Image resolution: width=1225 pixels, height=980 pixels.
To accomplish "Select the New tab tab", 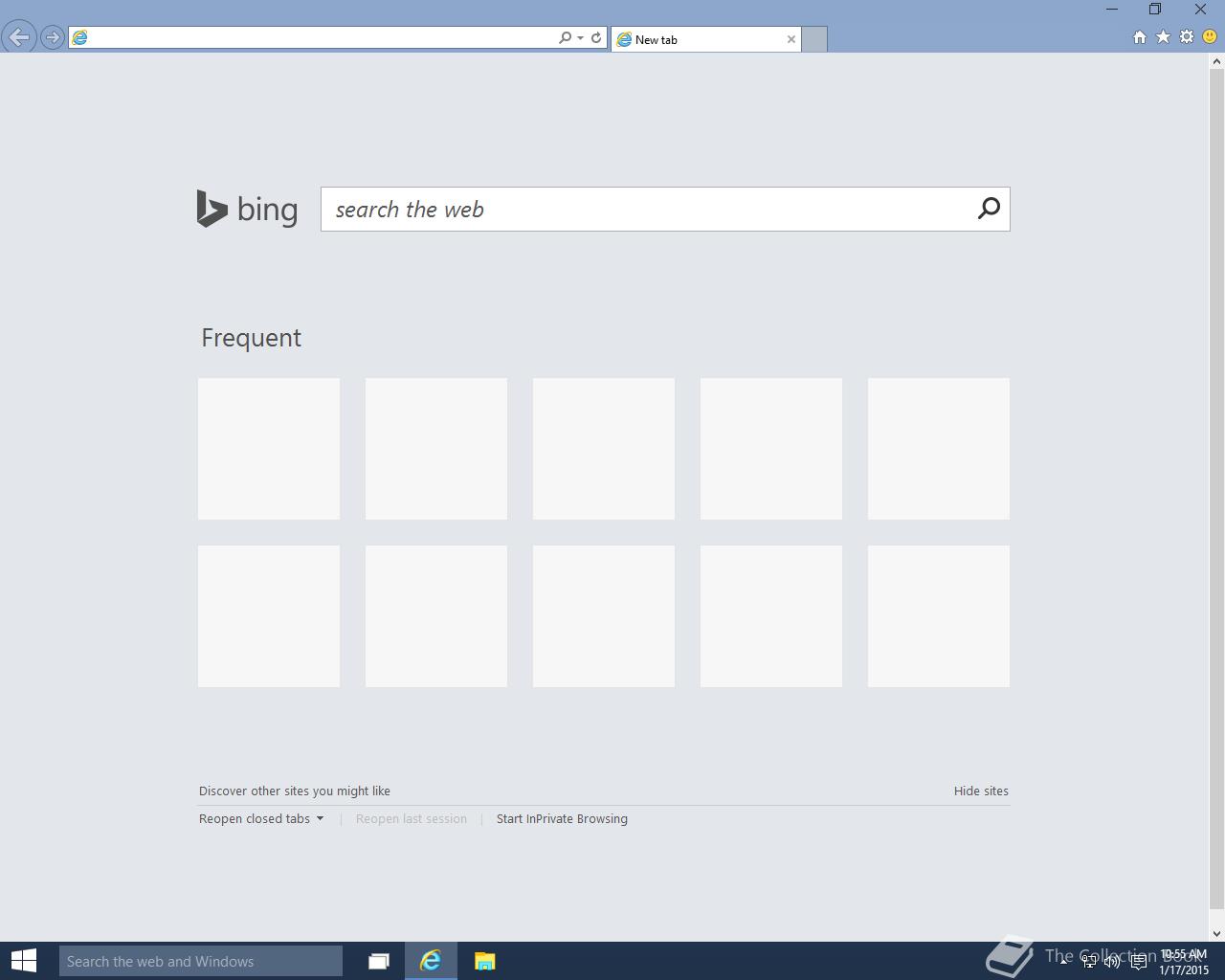I will tap(706, 39).
